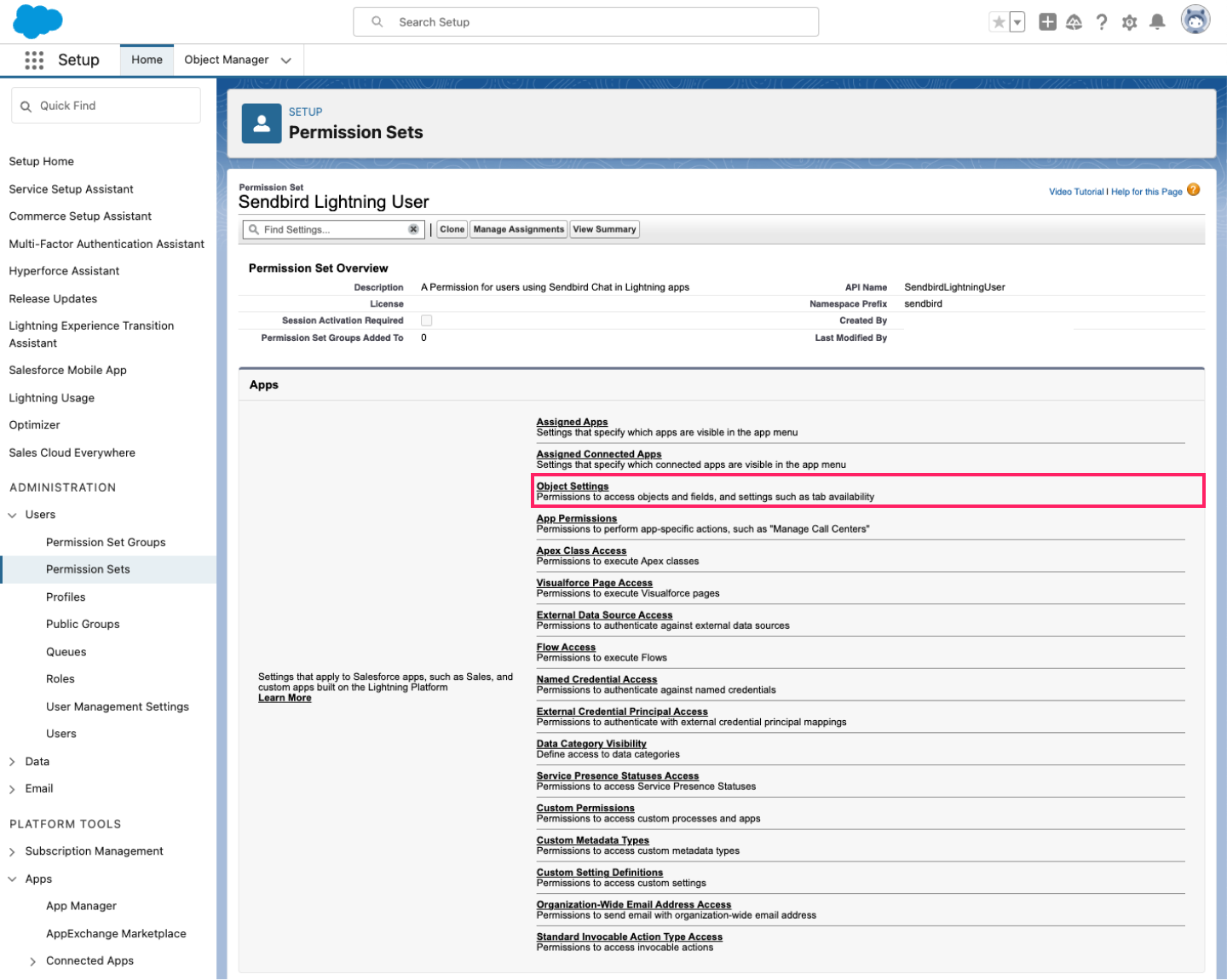Open Assigned Connected Apps link
The width and height of the screenshot is (1227, 980).
coord(599,454)
